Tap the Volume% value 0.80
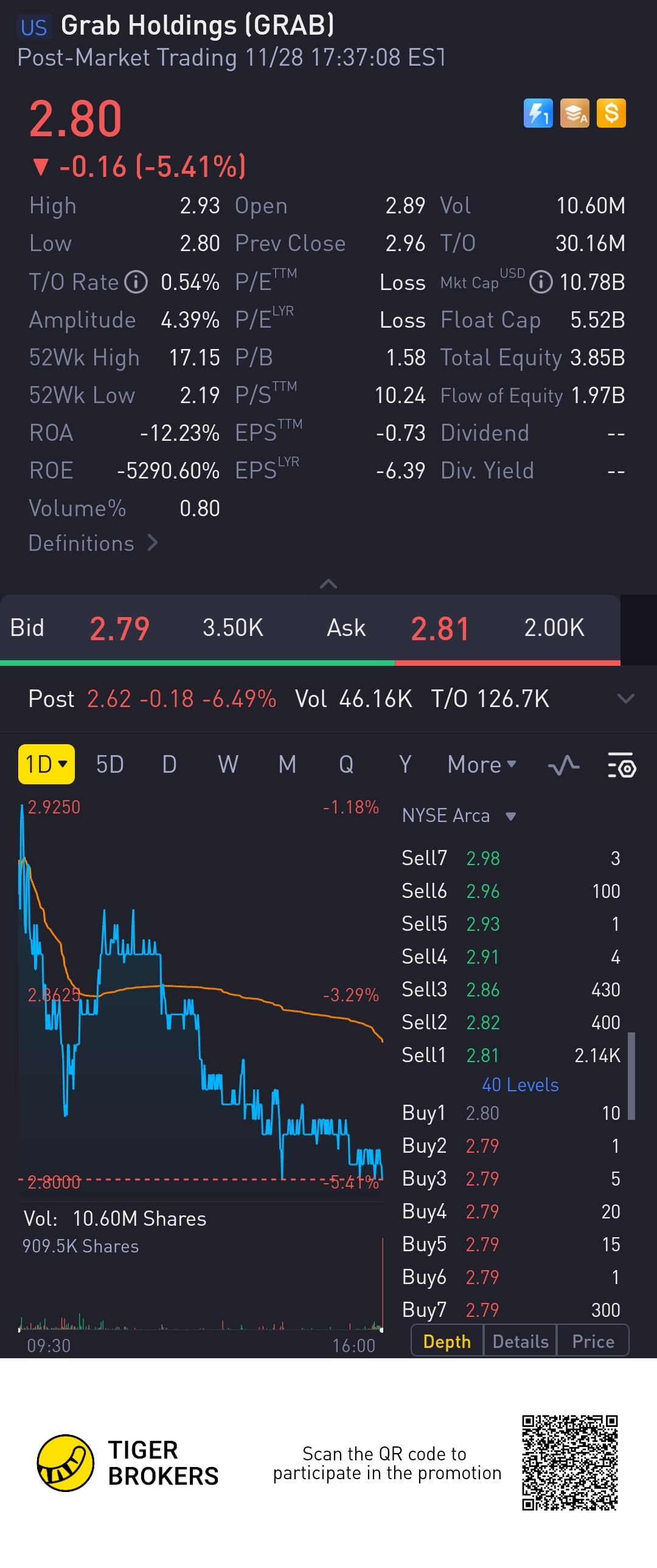Image resolution: width=657 pixels, height=1568 pixels. click(200, 509)
